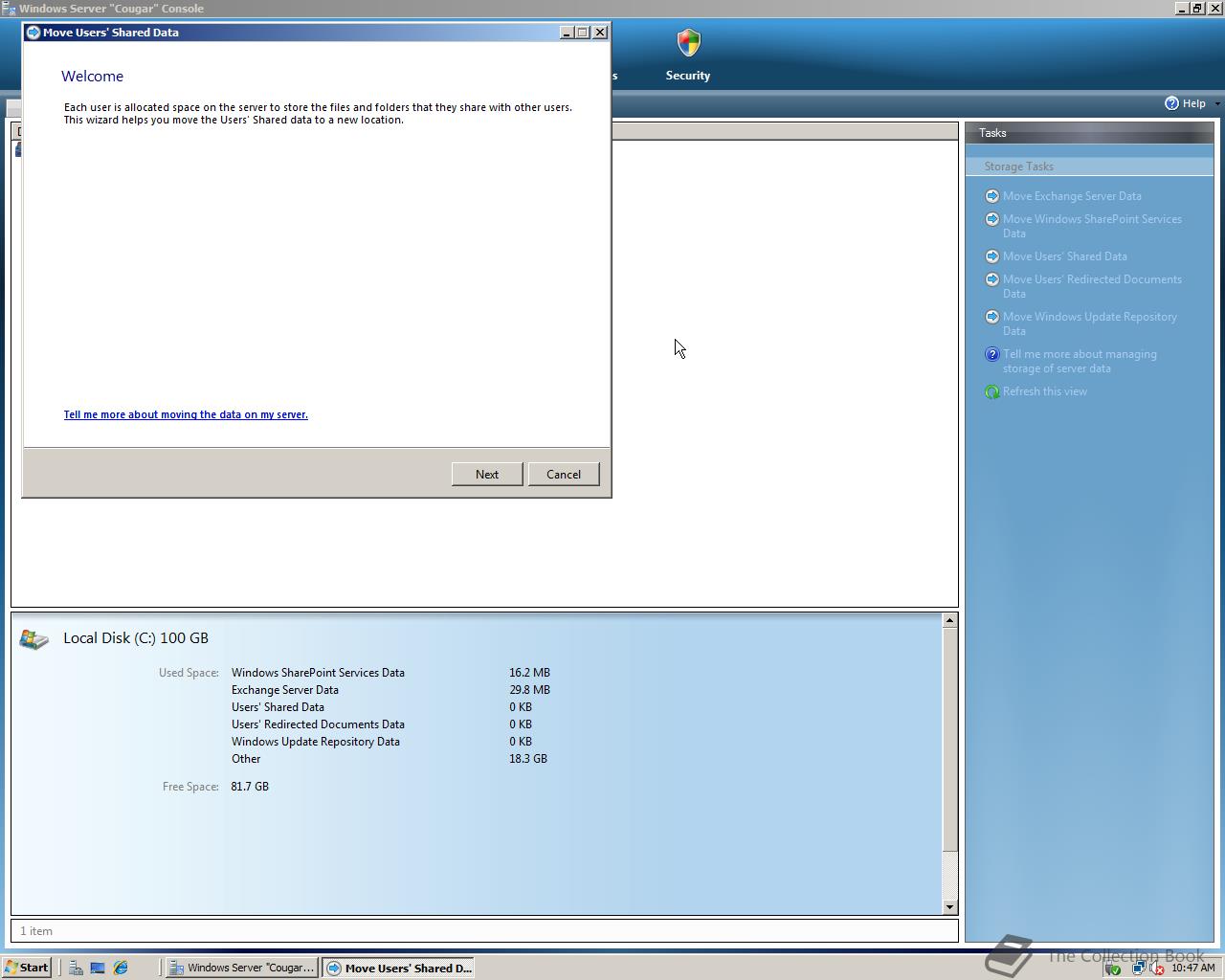Click the Refresh this view link
The image size is (1225, 980).
click(x=1045, y=391)
